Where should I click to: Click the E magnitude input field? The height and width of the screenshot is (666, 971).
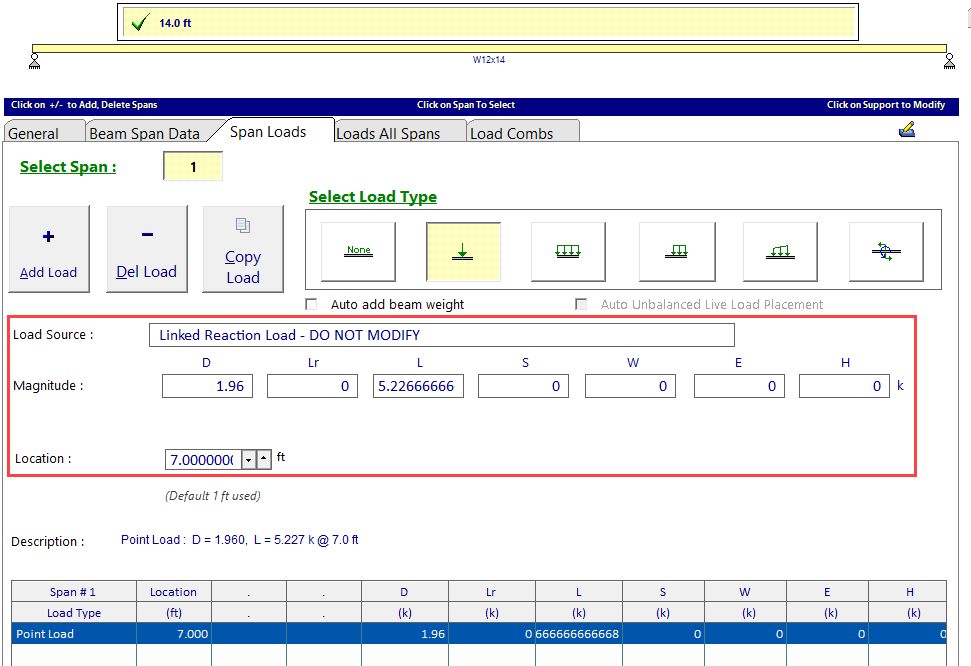pyautogui.click(x=739, y=386)
